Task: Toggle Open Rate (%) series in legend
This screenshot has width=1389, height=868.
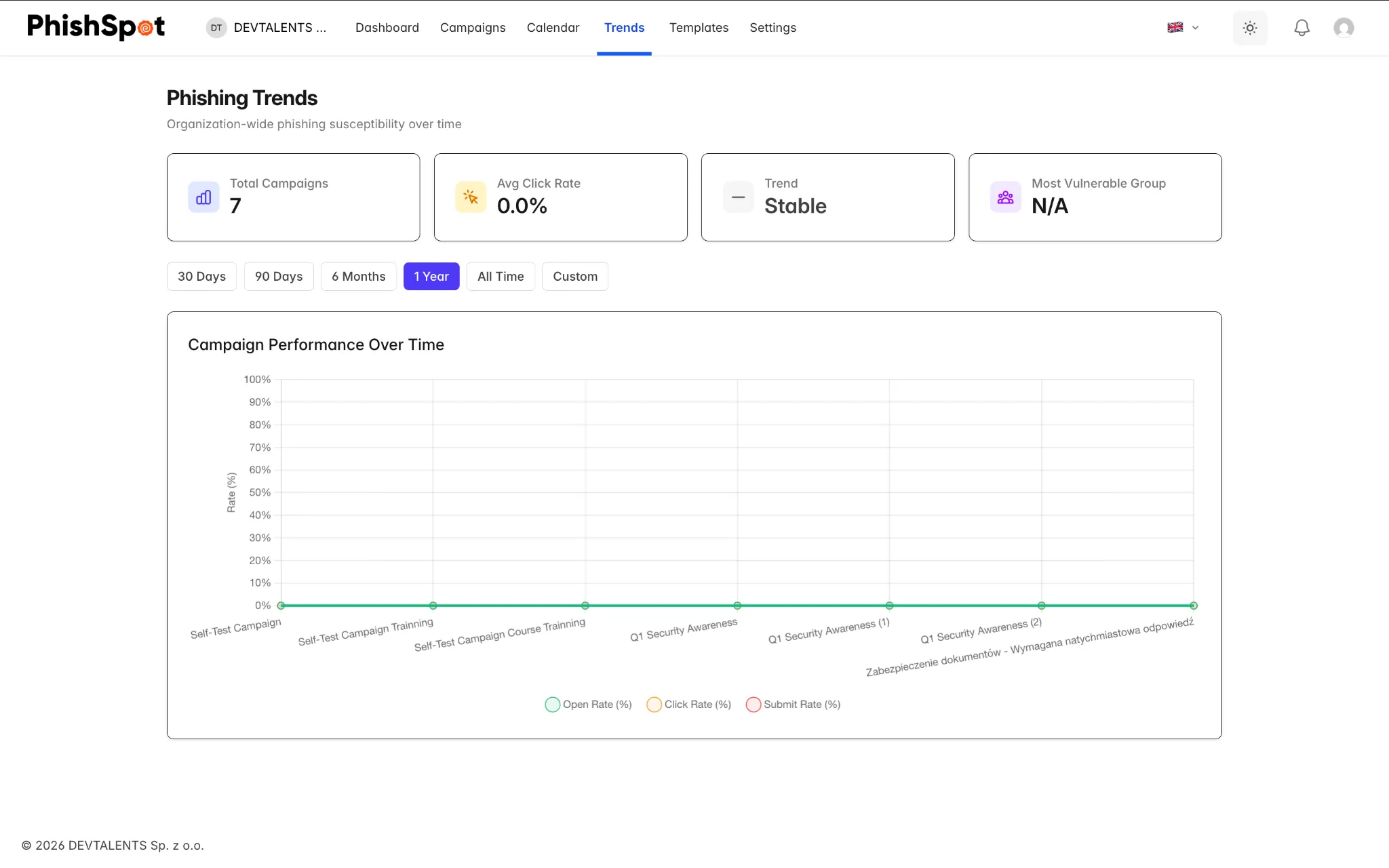Action: [588, 705]
